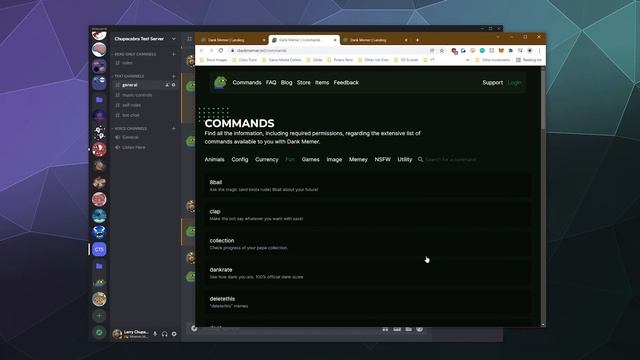Add a channel to Text Channels category
Viewport: 640px width, 360px height.
pos(173,76)
